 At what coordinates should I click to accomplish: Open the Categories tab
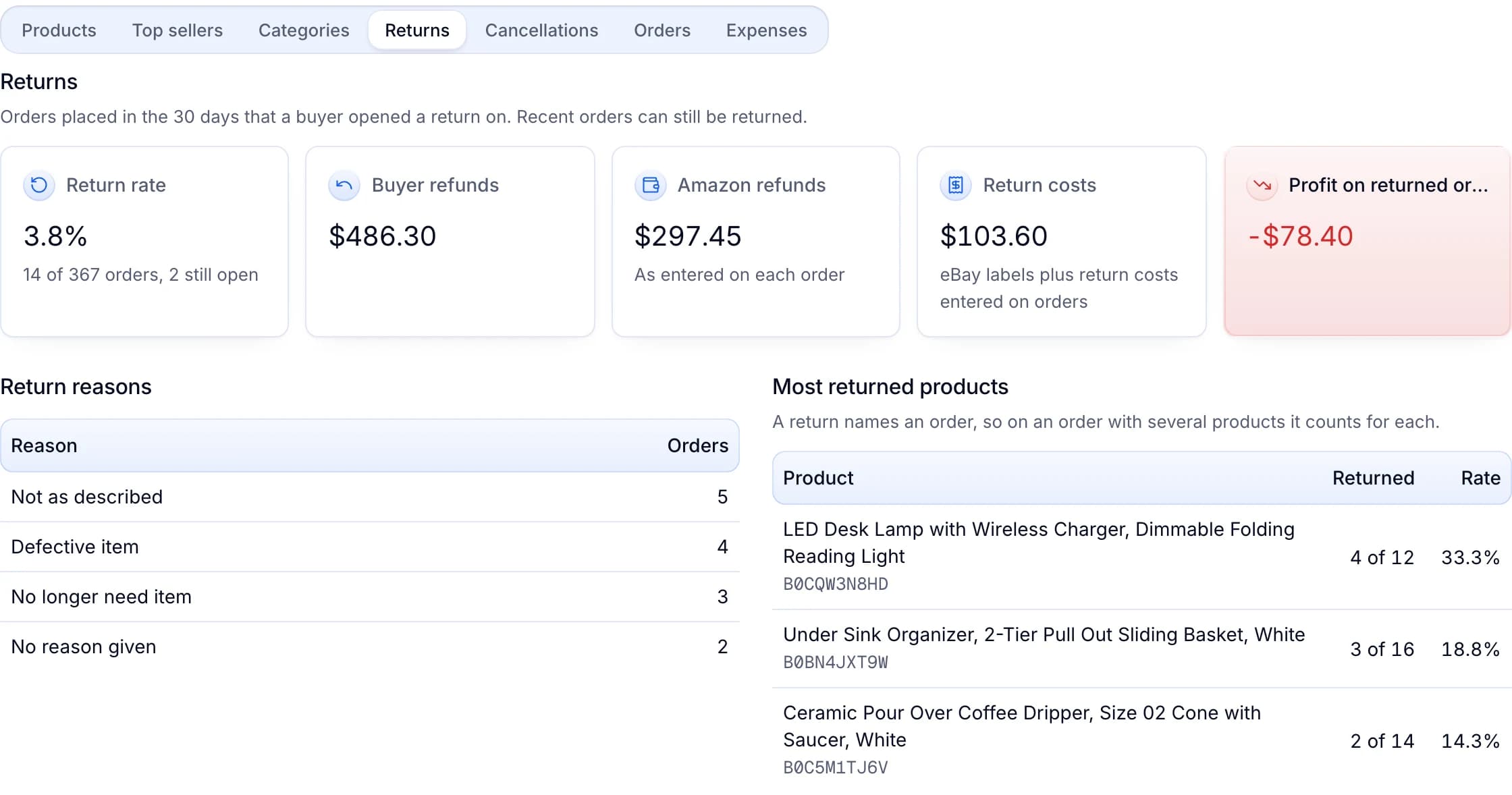304,30
